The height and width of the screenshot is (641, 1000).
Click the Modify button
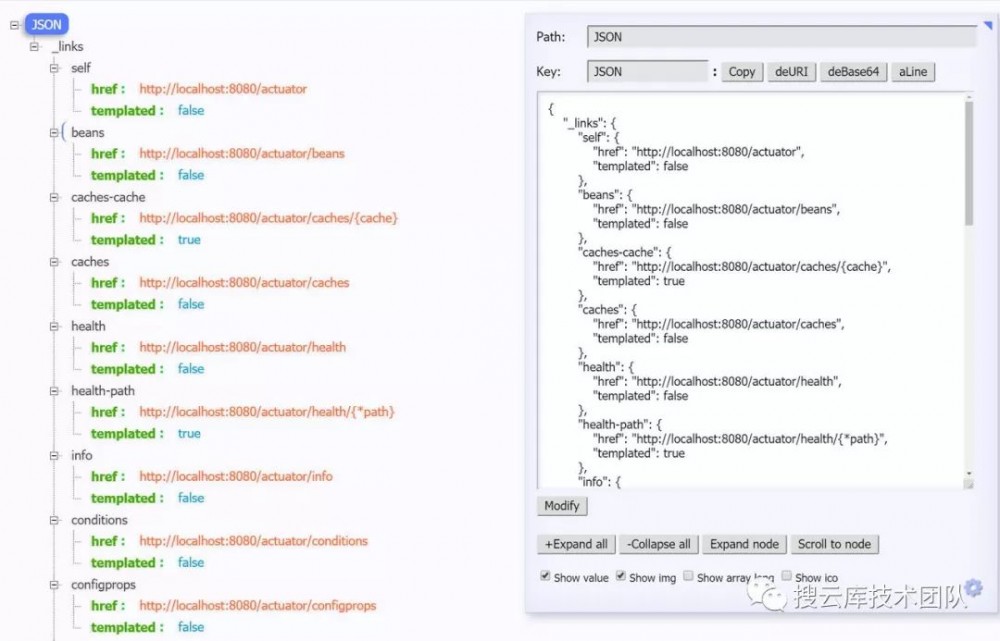click(562, 506)
